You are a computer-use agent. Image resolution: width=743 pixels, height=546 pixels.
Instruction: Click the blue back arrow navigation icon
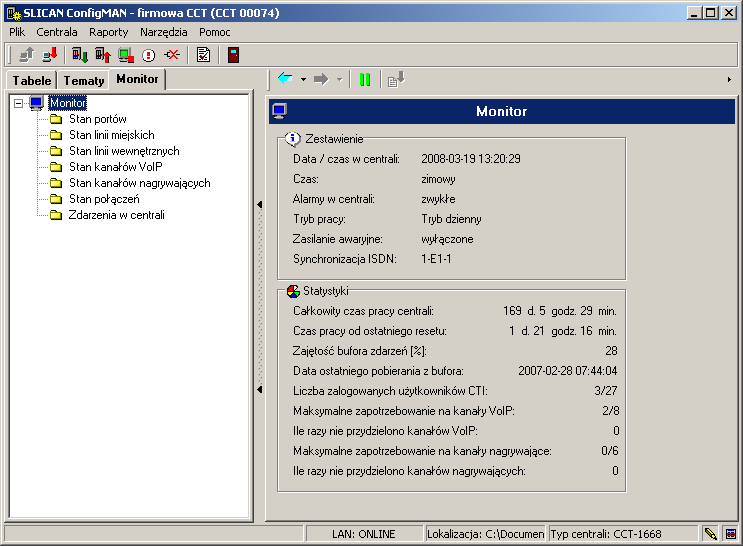coord(285,78)
